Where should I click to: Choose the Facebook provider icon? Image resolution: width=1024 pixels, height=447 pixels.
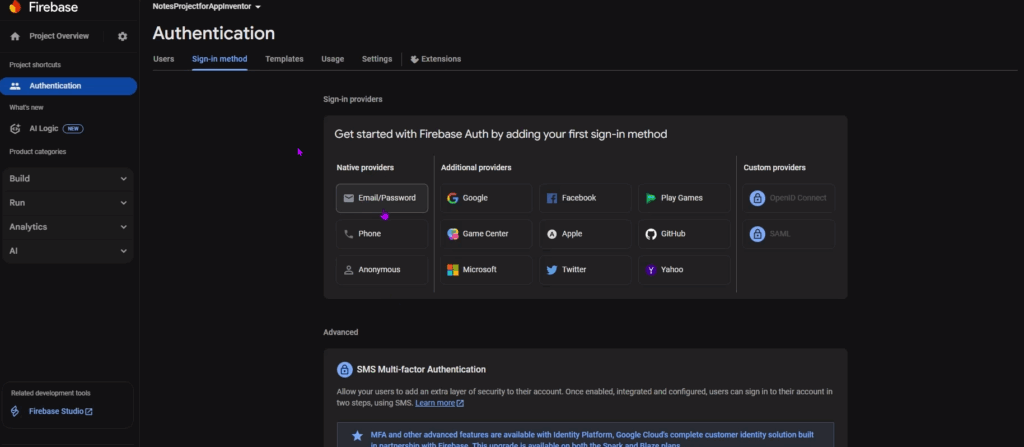(552, 198)
